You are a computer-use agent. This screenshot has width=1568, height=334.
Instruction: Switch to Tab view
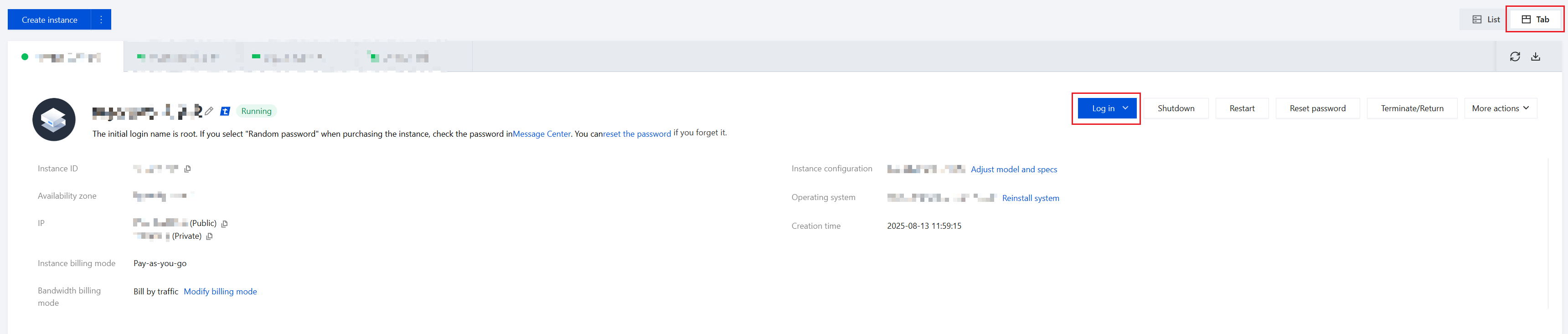[x=1535, y=20]
